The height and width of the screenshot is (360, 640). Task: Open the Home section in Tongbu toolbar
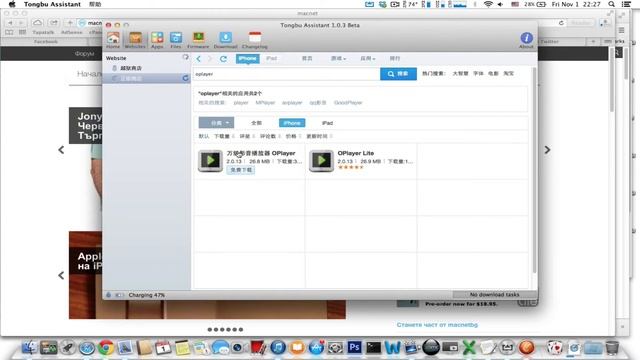(x=113, y=40)
